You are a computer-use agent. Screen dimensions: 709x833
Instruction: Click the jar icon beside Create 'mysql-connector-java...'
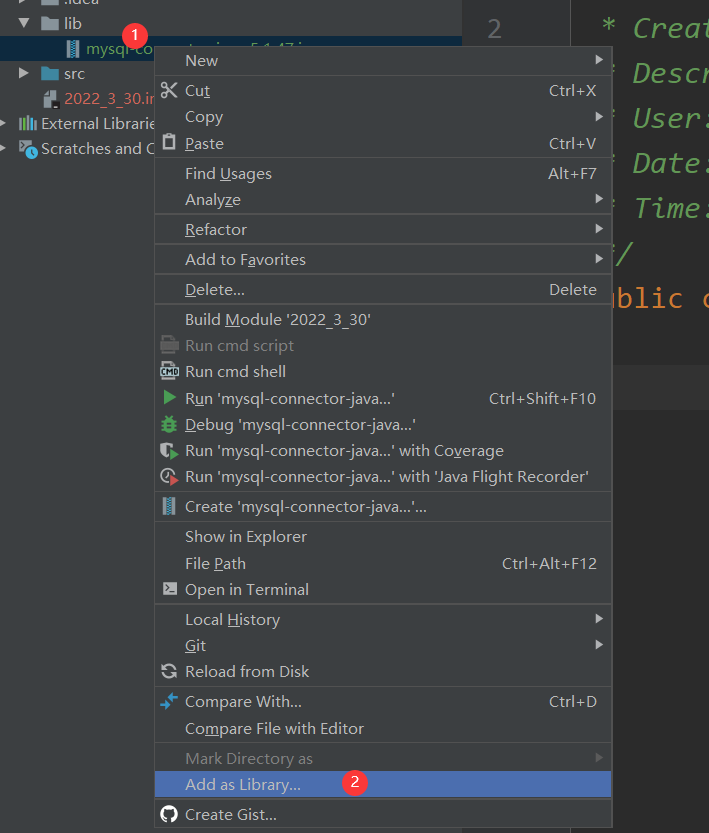point(169,506)
